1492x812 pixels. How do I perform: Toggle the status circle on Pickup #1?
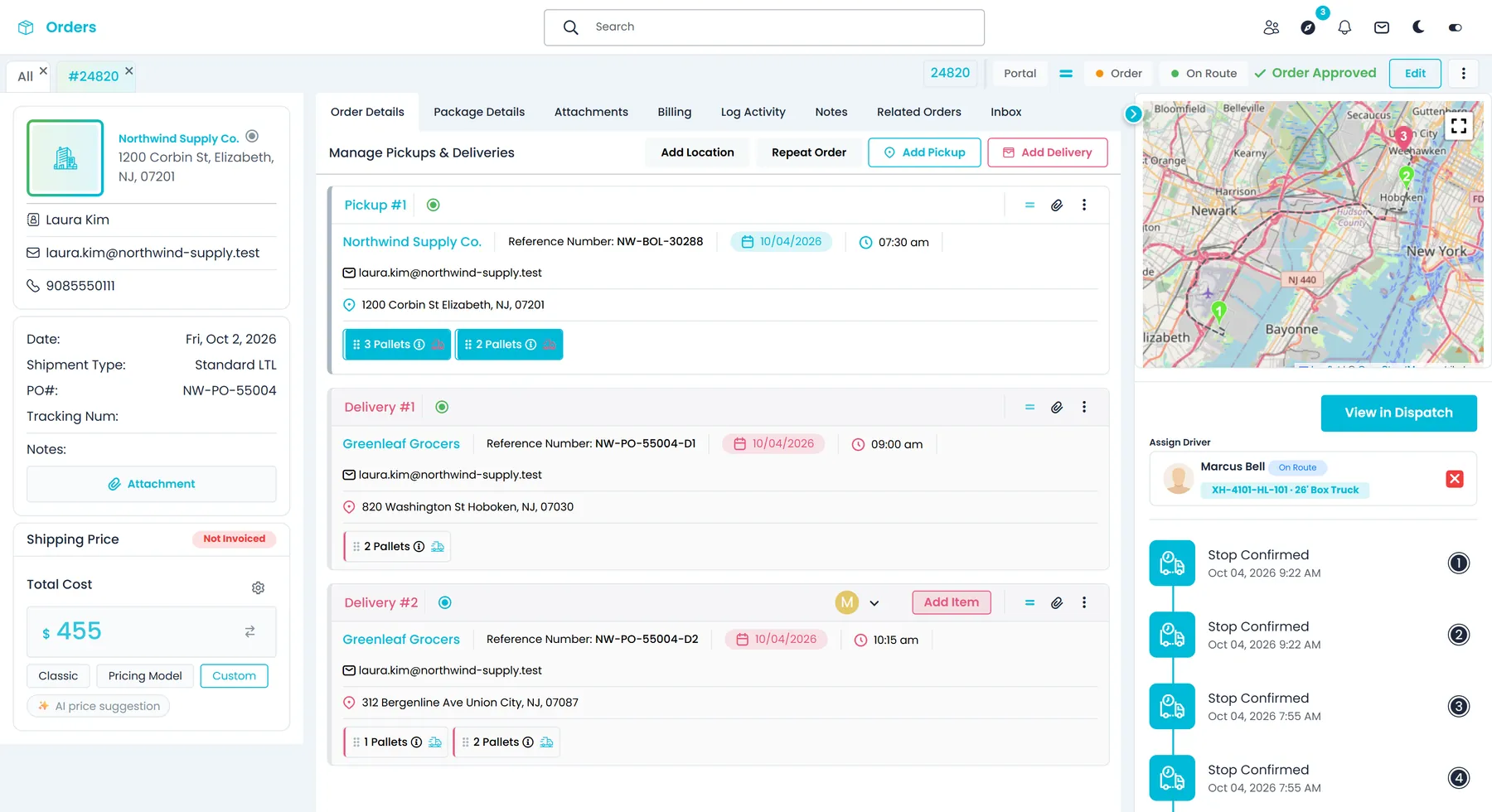(434, 205)
